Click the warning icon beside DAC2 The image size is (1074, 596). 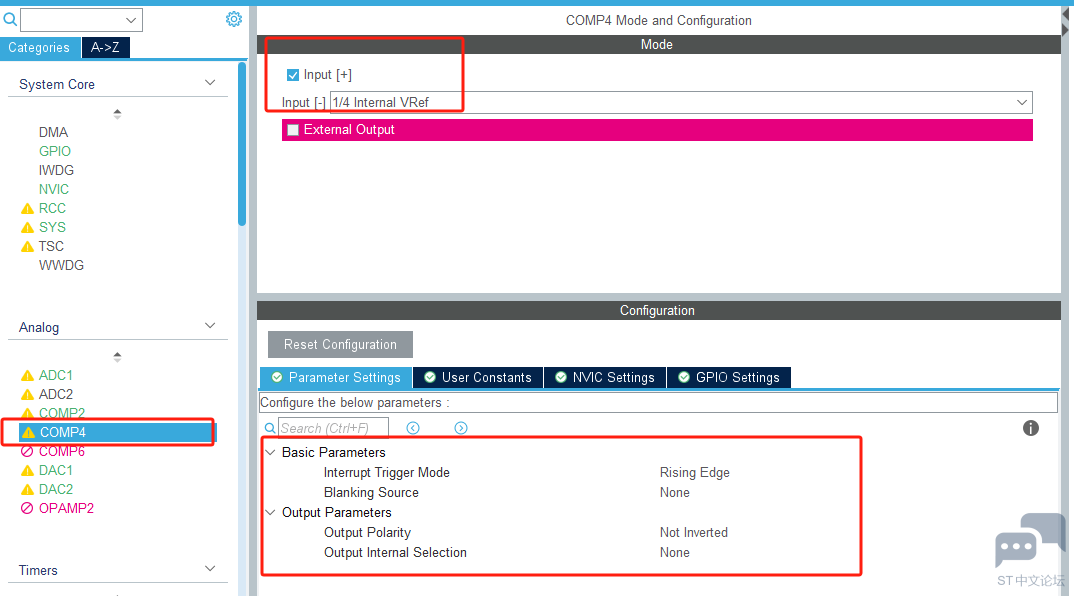click(27, 490)
